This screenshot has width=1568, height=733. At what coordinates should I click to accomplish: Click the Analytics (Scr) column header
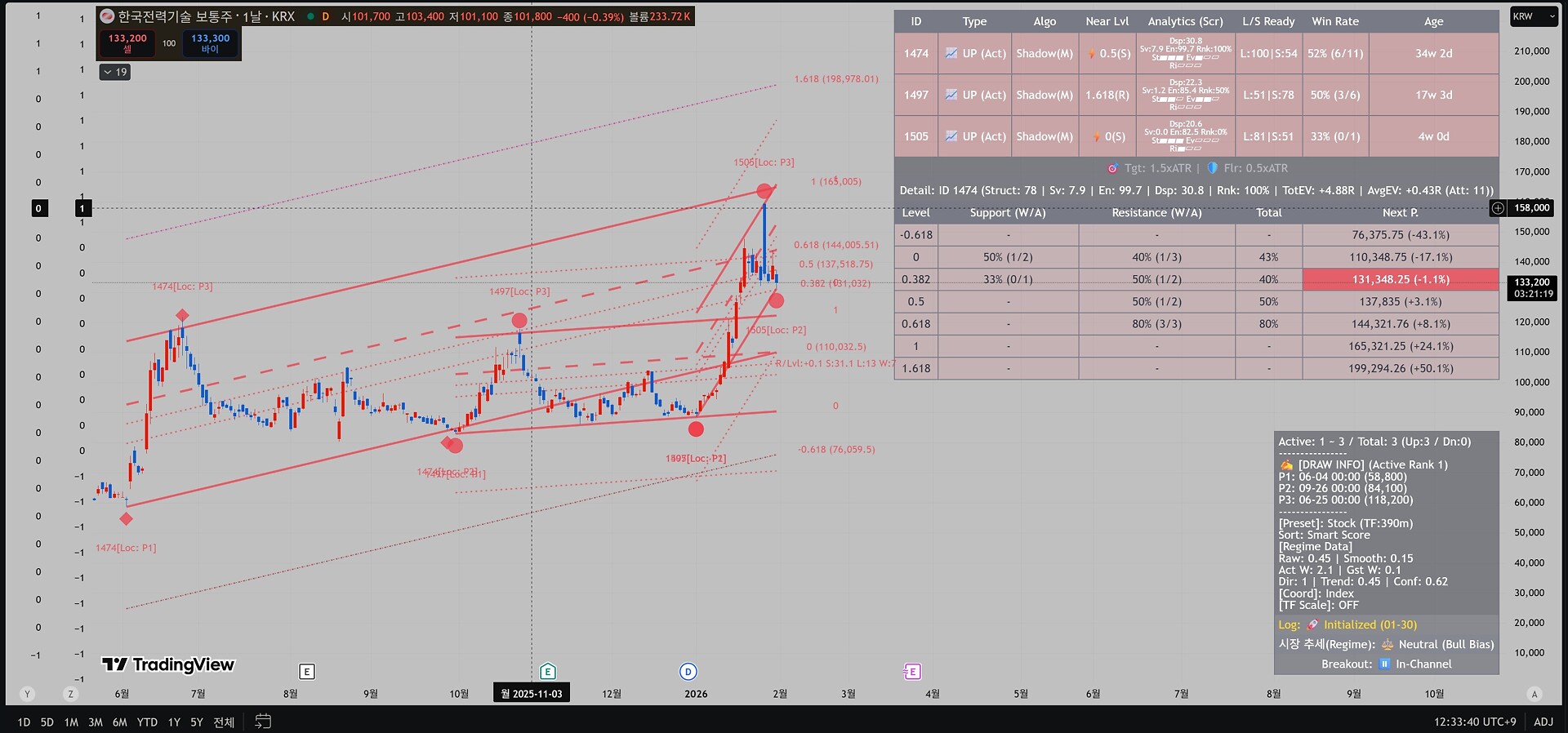click(x=1185, y=21)
